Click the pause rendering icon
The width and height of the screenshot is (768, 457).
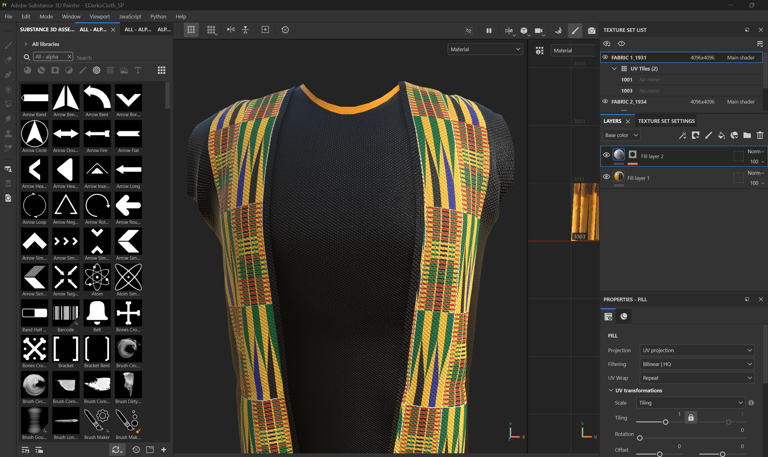(488, 30)
